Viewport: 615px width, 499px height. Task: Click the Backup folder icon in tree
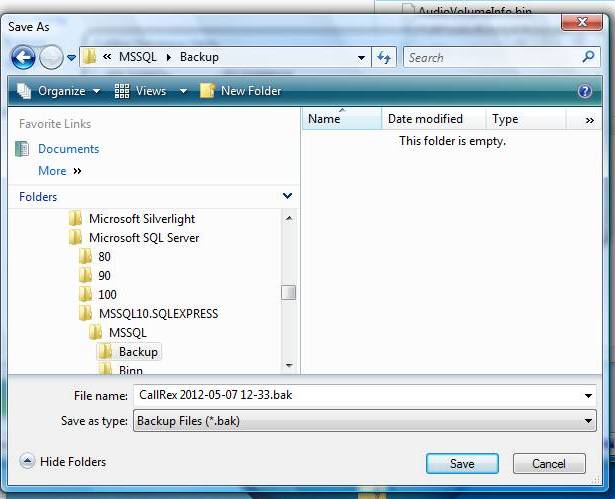pyautogui.click(x=105, y=351)
